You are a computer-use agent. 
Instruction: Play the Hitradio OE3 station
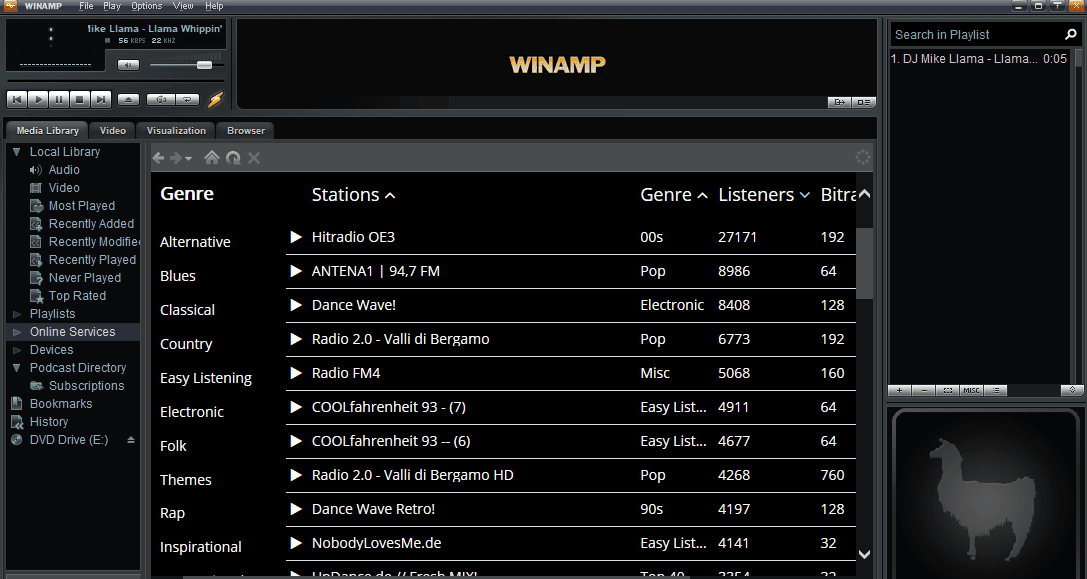(x=296, y=237)
